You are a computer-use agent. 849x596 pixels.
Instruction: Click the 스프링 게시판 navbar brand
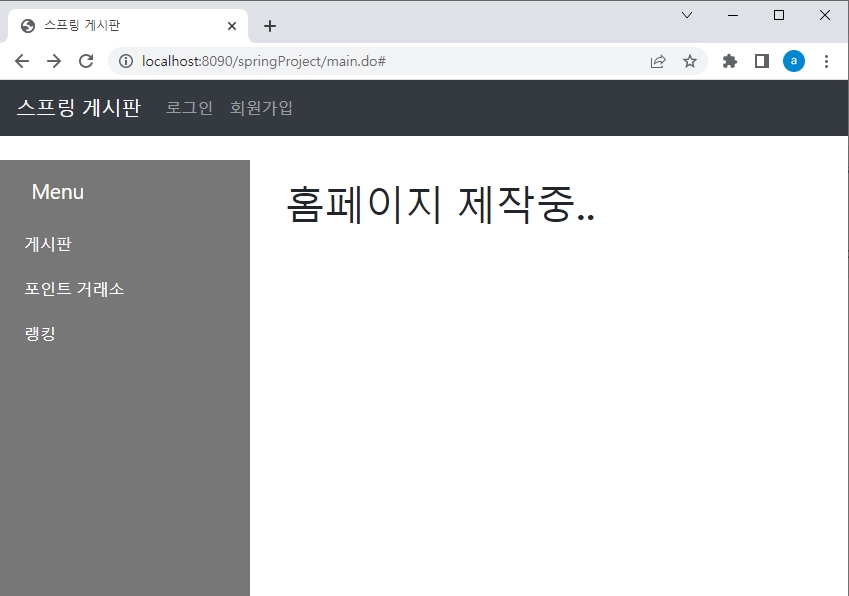point(79,108)
